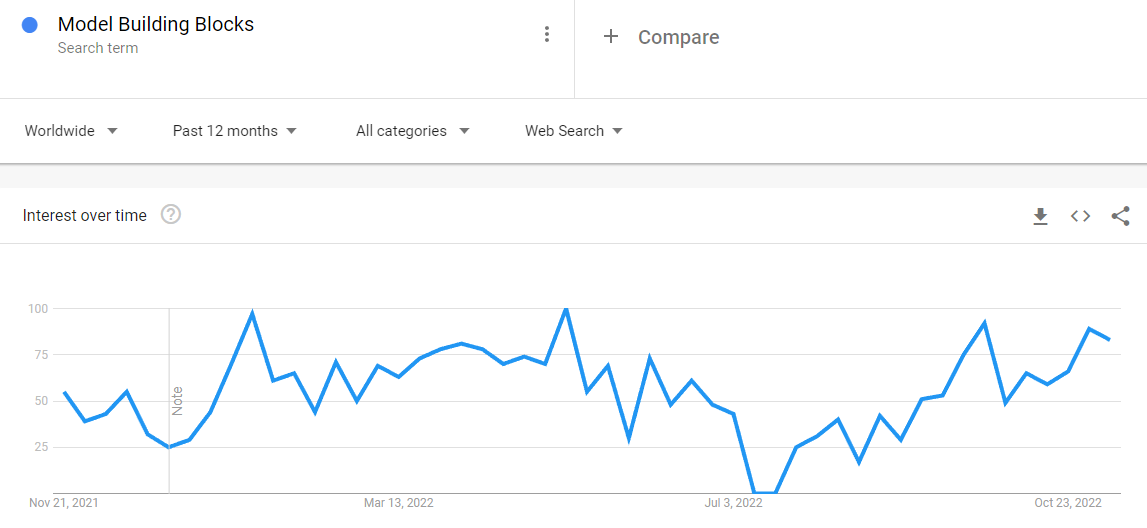Click the Search term subtitle label
The height and width of the screenshot is (528, 1147).
pyautogui.click(x=98, y=48)
